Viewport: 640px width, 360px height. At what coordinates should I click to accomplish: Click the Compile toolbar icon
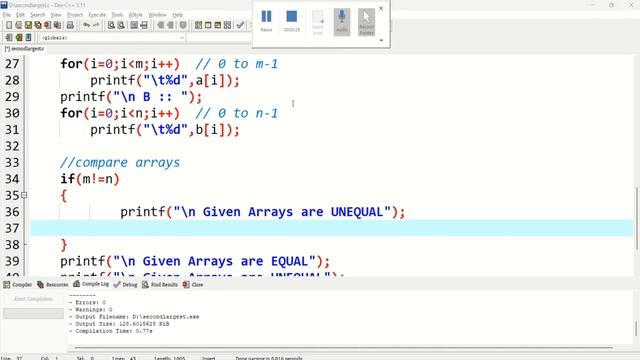click(x=198, y=25)
